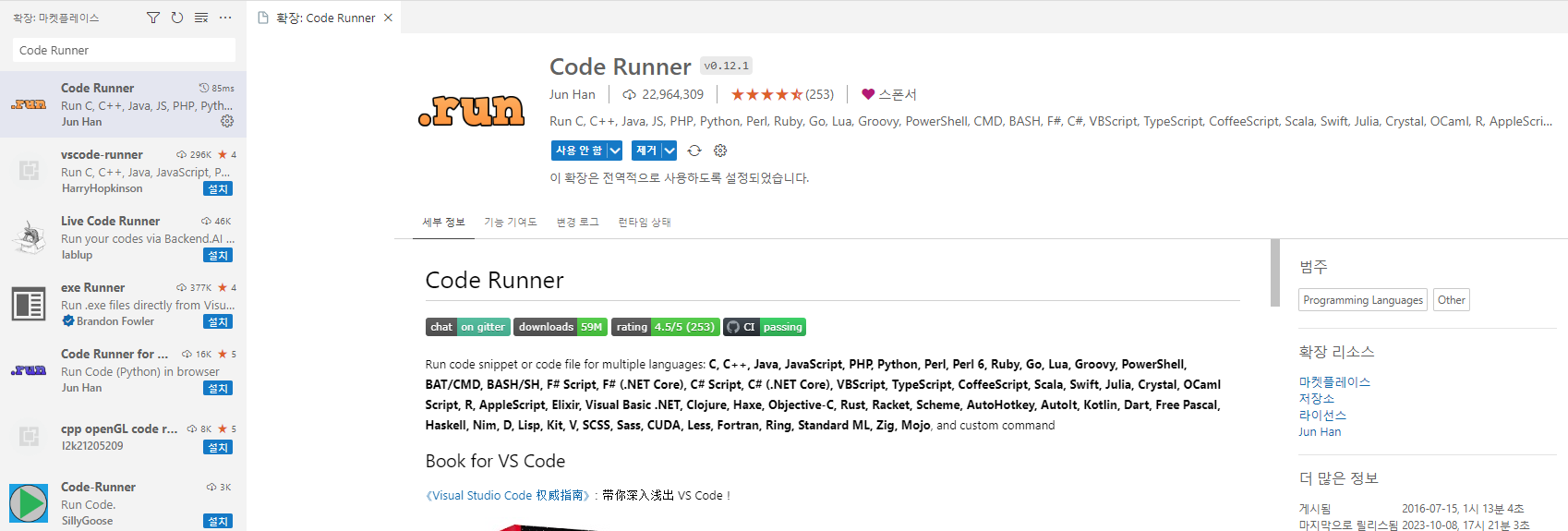
Task: Open the Visual Studio Code book link
Action: coord(508,495)
